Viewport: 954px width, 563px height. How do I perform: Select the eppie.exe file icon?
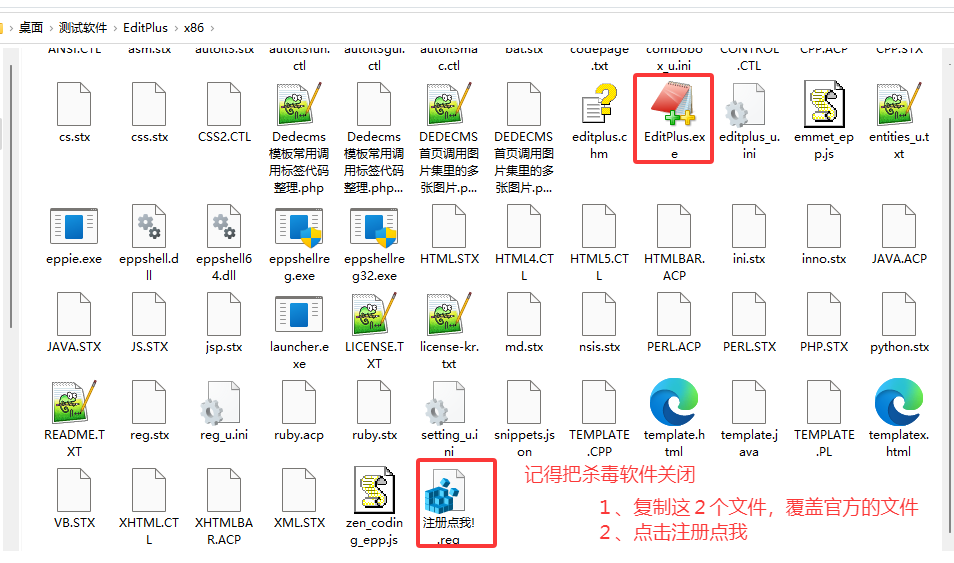coord(74,226)
